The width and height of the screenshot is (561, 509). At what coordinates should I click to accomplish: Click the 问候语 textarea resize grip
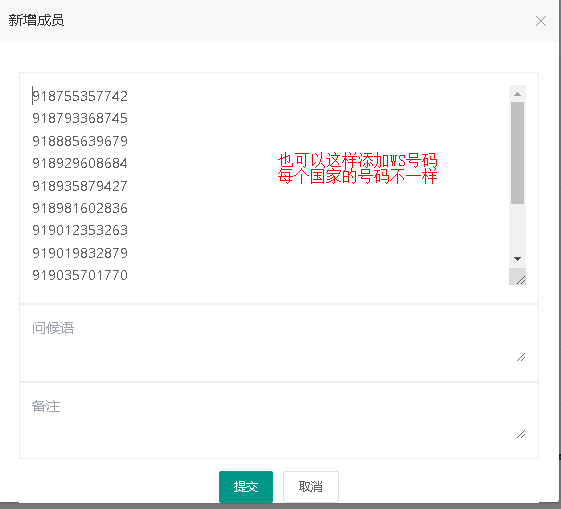[521, 357]
